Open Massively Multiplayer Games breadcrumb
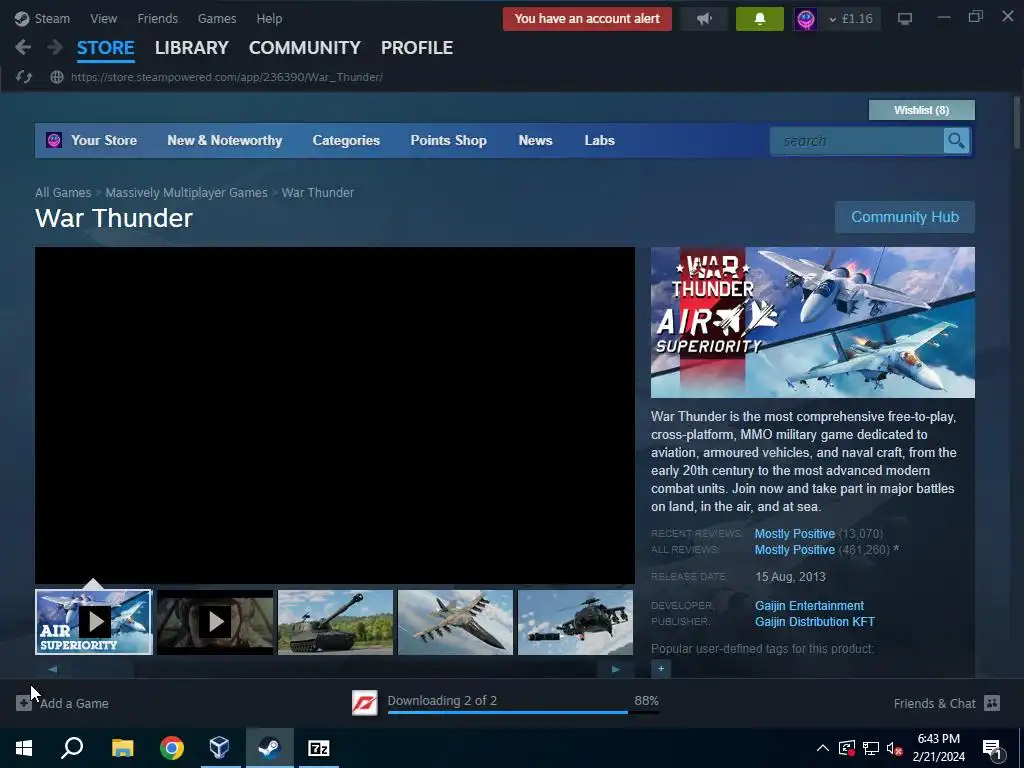Image resolution: width=1024 pixels, height=768 pixels. (x=186, y=193)
